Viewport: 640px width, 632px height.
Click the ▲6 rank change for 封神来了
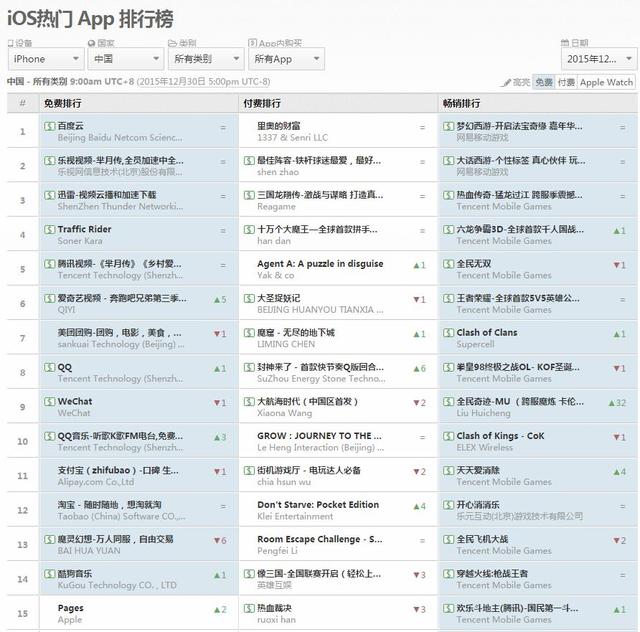point(420,369)
